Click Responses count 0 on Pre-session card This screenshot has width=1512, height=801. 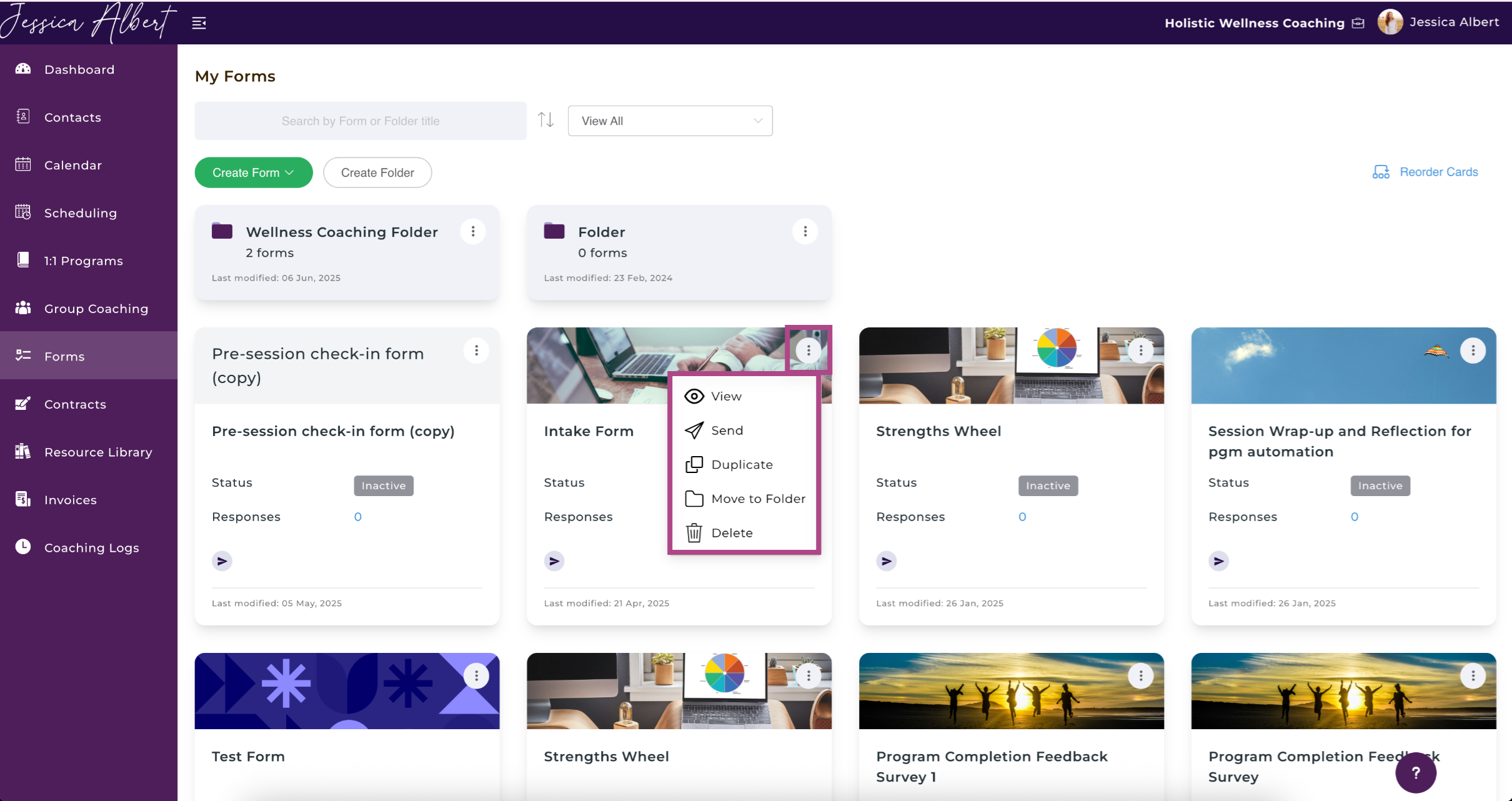pyautogui.click(x=357, y=517)
